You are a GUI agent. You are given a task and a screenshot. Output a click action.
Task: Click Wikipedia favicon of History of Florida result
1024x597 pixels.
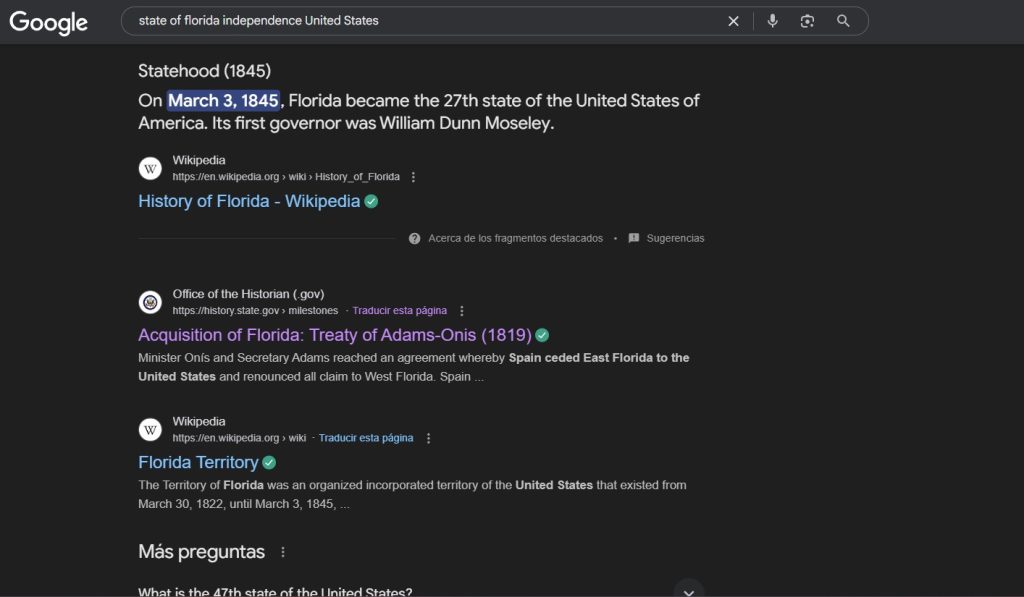click(x=150, y=169)
